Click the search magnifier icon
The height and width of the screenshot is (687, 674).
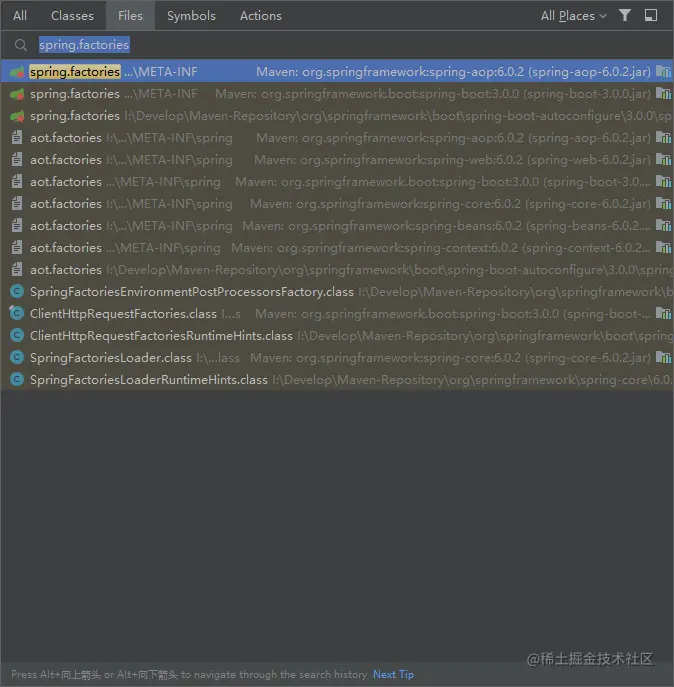(x=20, y=45)
